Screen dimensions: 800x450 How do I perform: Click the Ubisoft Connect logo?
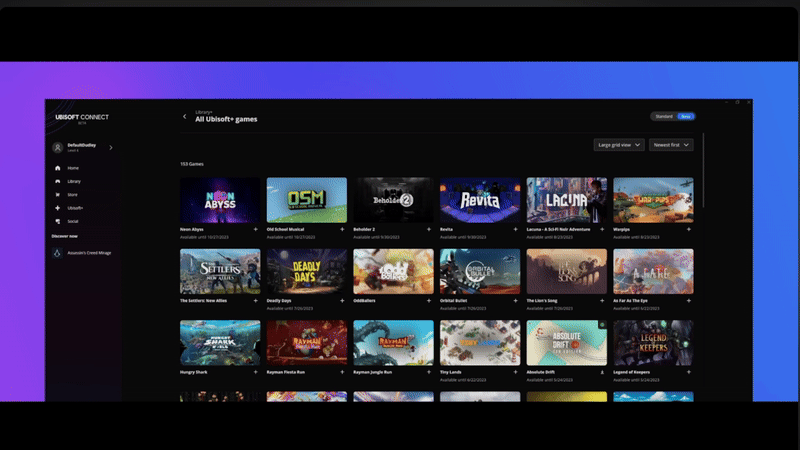tap(82, 118)
